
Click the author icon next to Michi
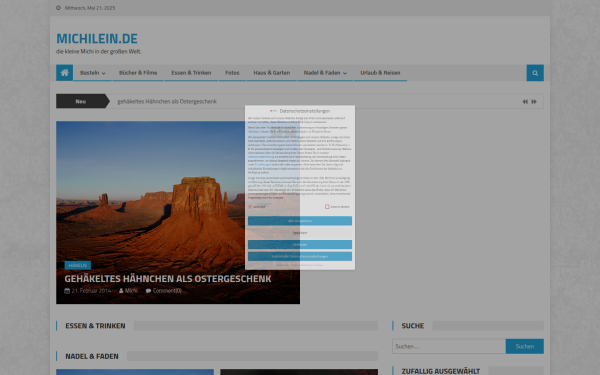121,291
